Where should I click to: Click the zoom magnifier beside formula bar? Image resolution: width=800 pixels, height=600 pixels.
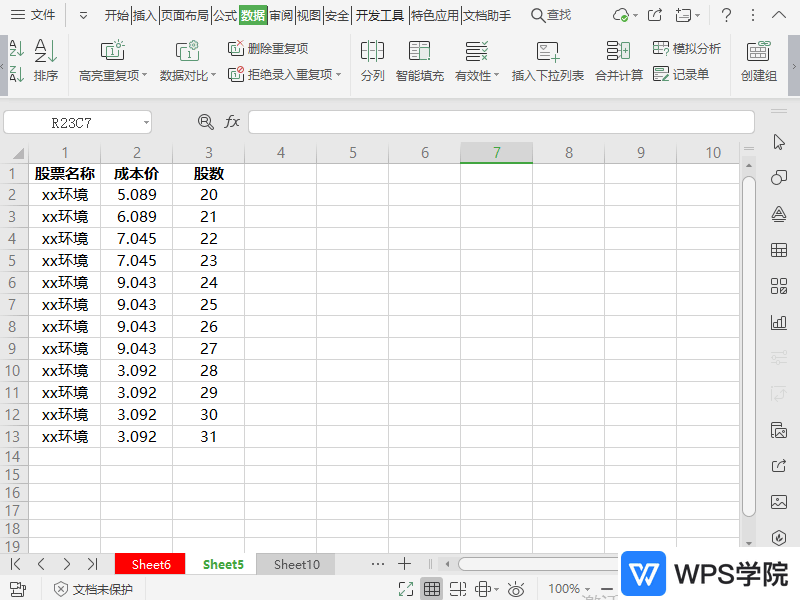pos(206,122)
